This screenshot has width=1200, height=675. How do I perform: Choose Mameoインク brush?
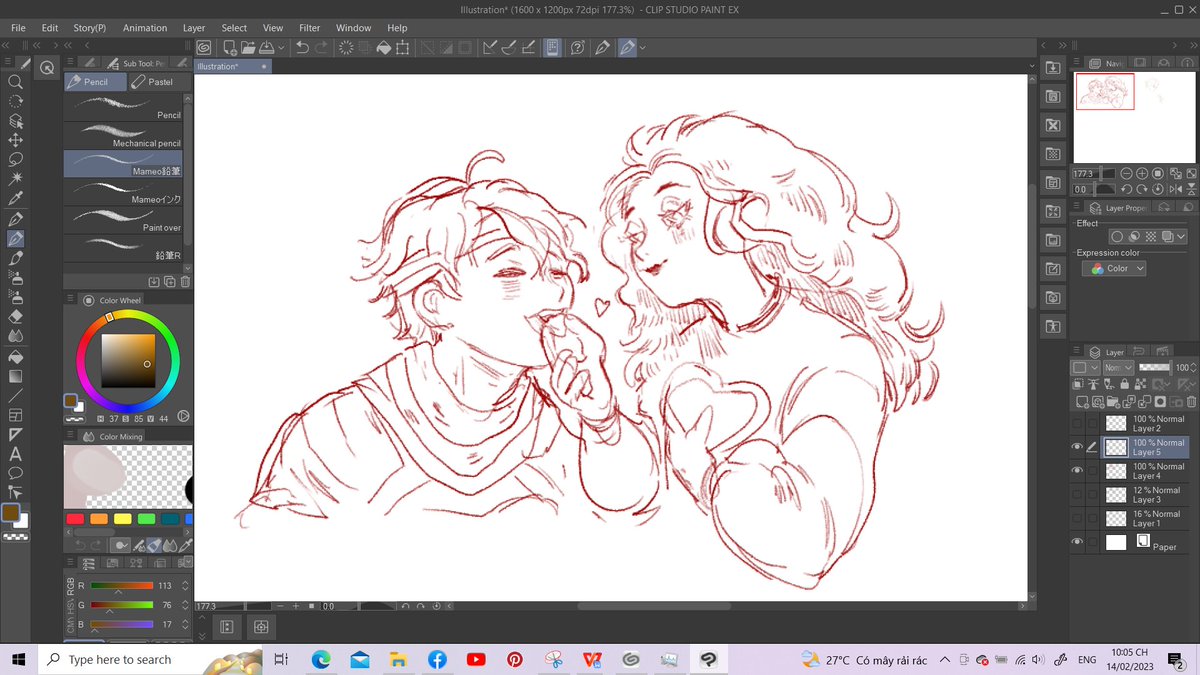tap(124, 192)
